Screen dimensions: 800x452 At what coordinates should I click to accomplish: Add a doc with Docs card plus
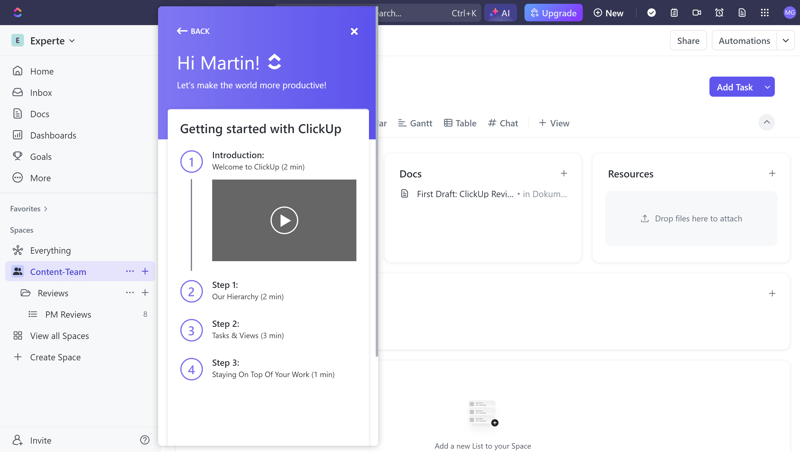tap(564, 173)
